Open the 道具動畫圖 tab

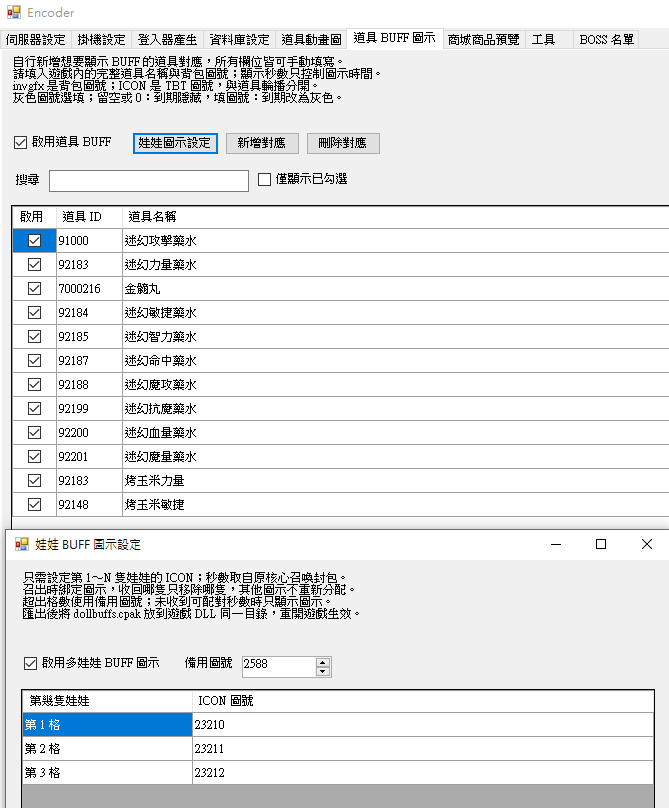tap(311, 40)
